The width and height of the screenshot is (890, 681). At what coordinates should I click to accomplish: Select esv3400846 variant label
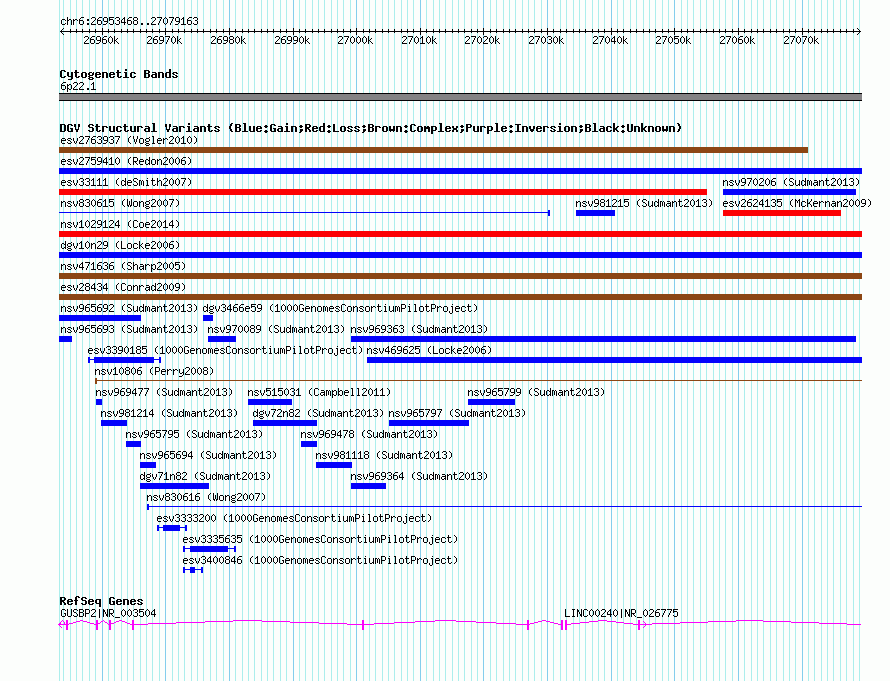click(x=320, y=560)
